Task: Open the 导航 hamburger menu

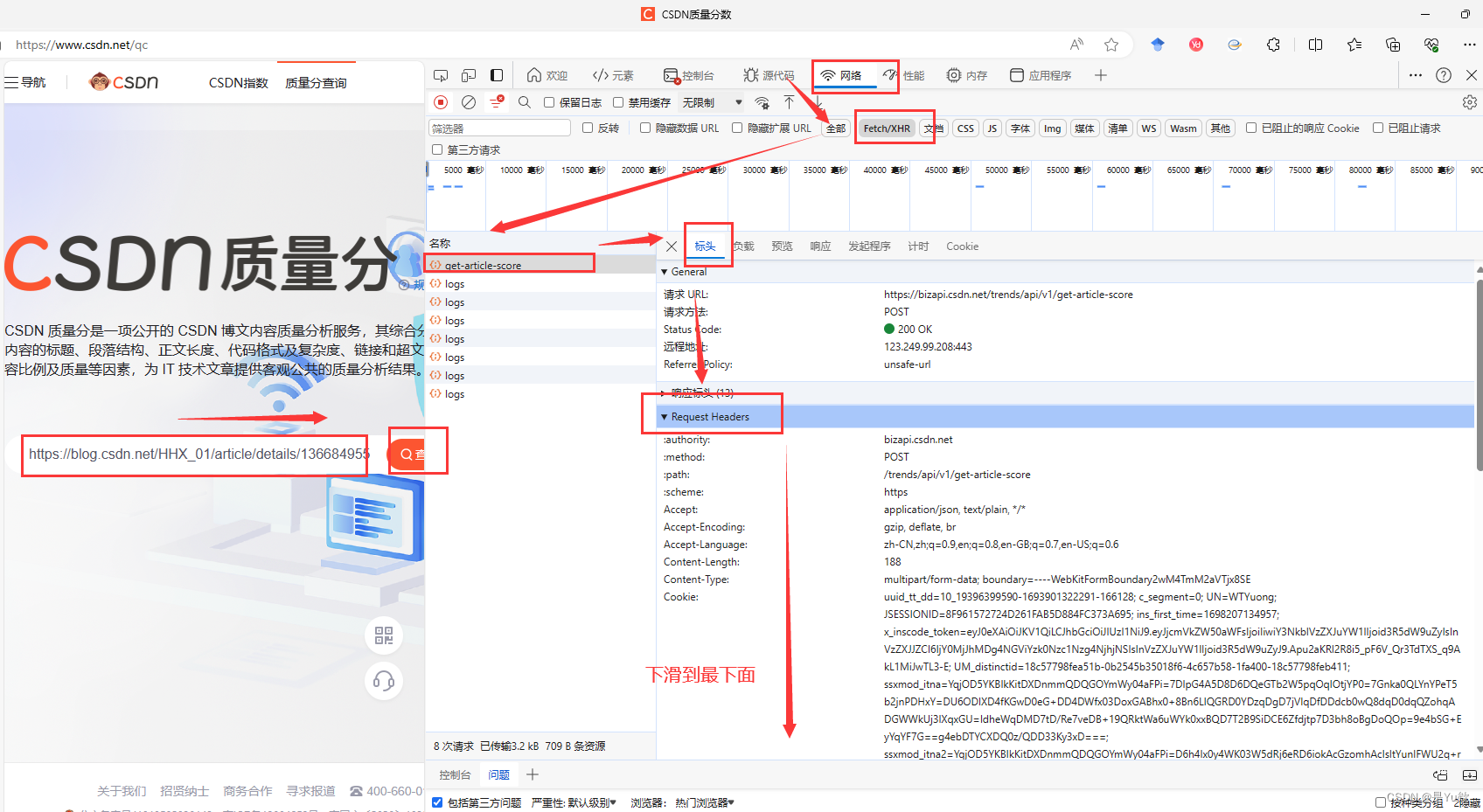Action: coord(24,82)
